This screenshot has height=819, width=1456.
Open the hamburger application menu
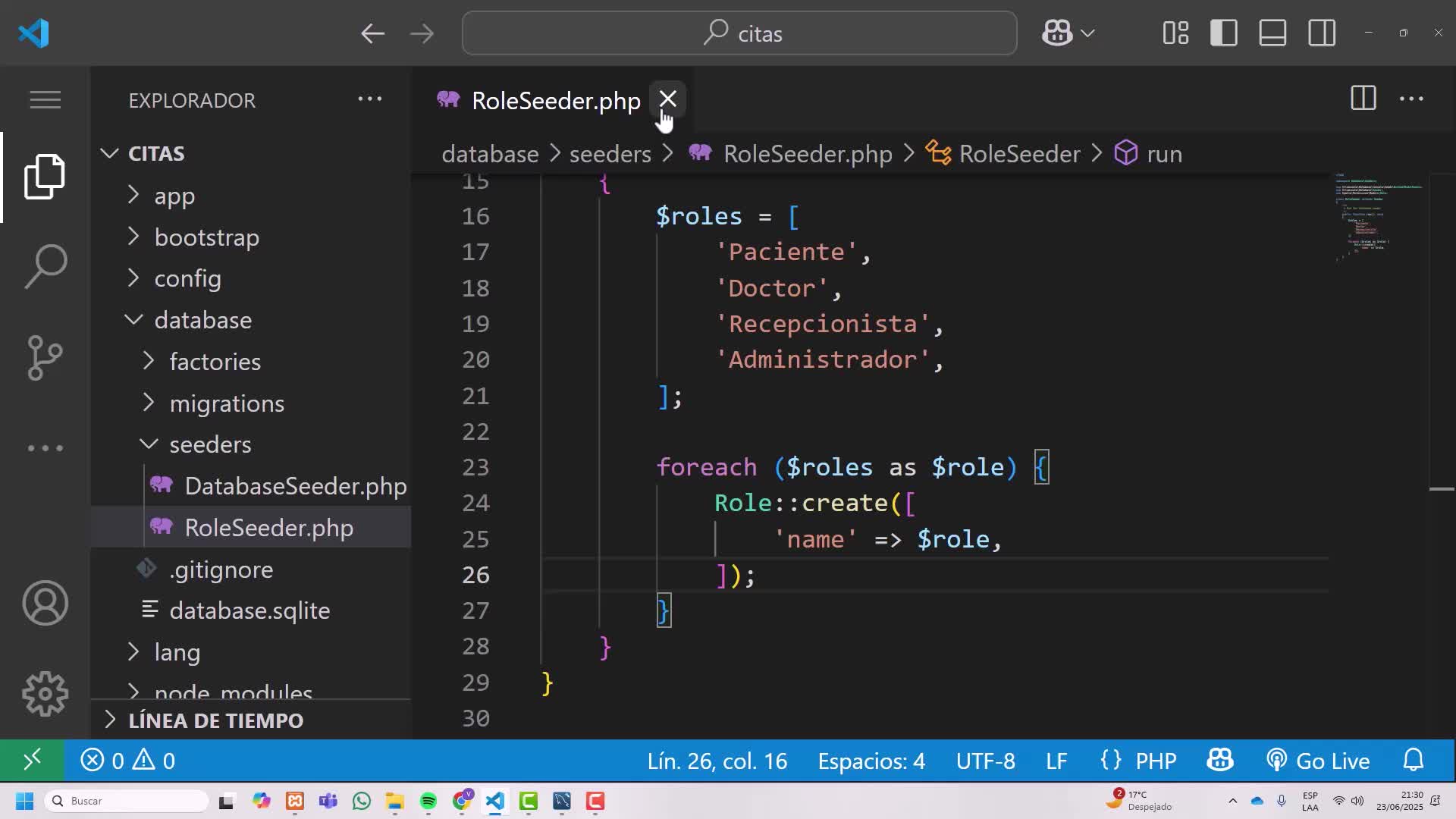(x=45, y=99)
